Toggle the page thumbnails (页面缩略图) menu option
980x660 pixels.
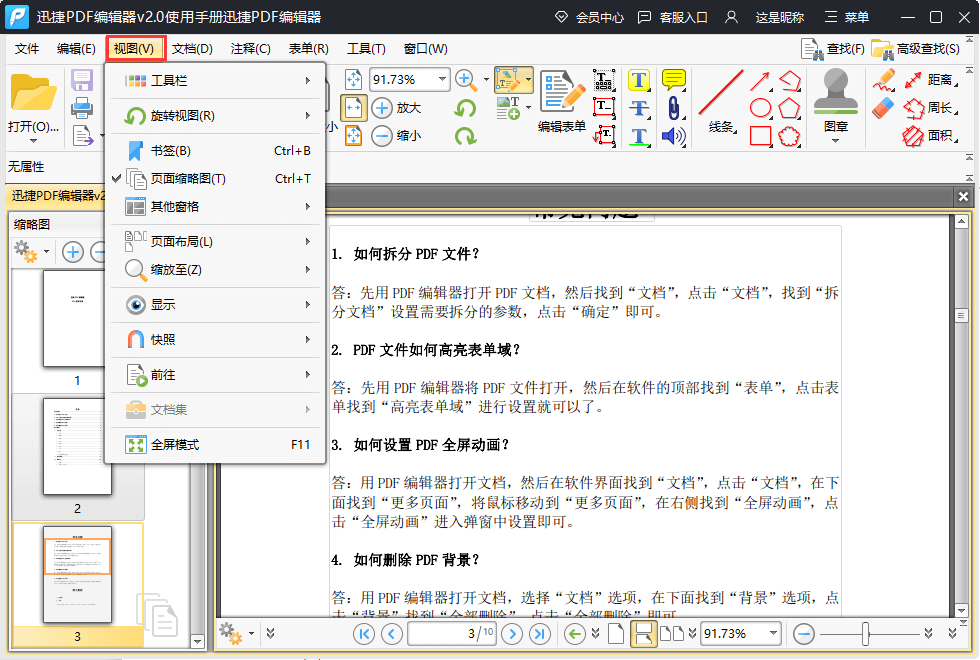point(188,179)
